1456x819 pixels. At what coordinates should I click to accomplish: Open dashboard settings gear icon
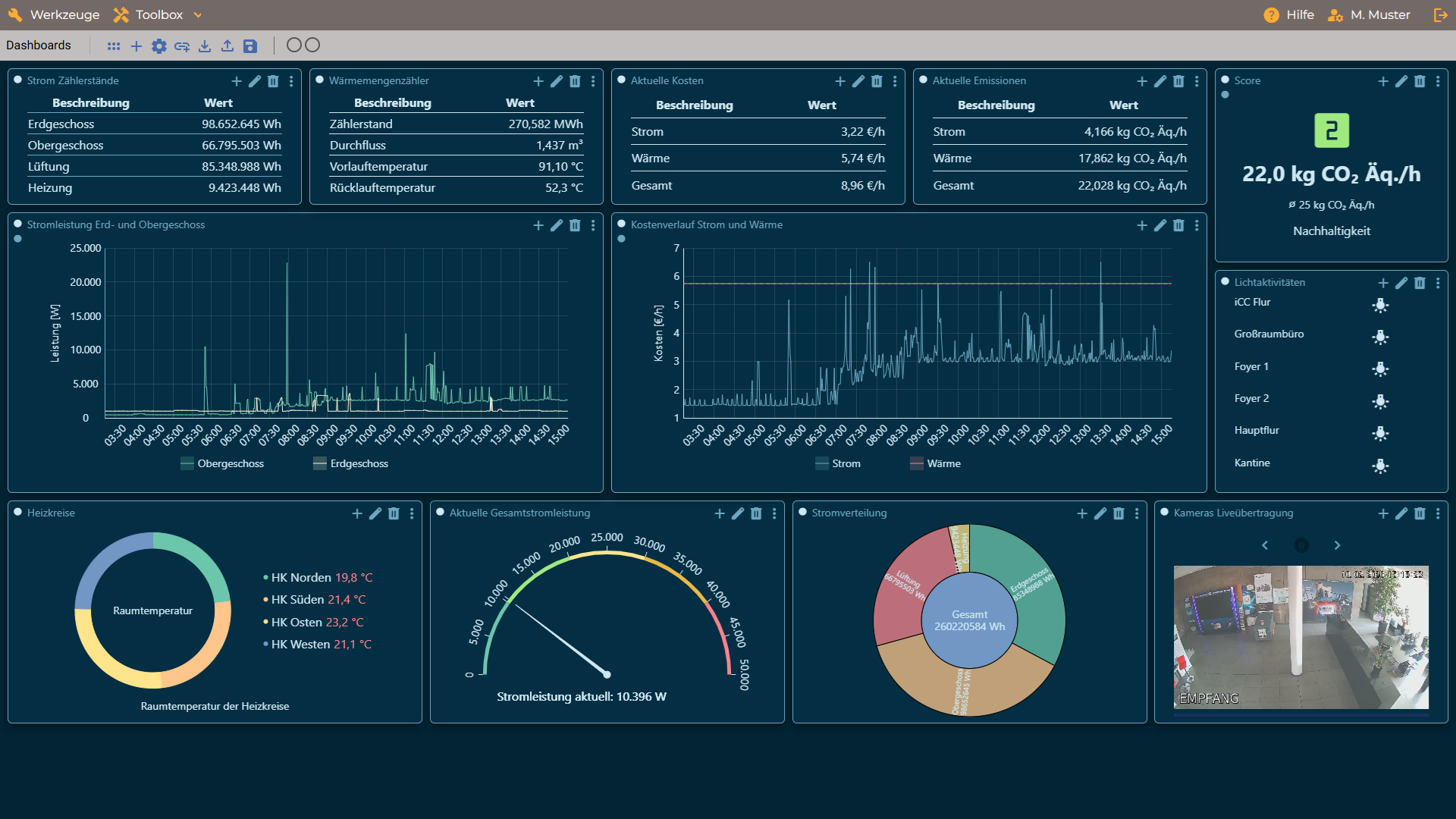click(158, 46)
